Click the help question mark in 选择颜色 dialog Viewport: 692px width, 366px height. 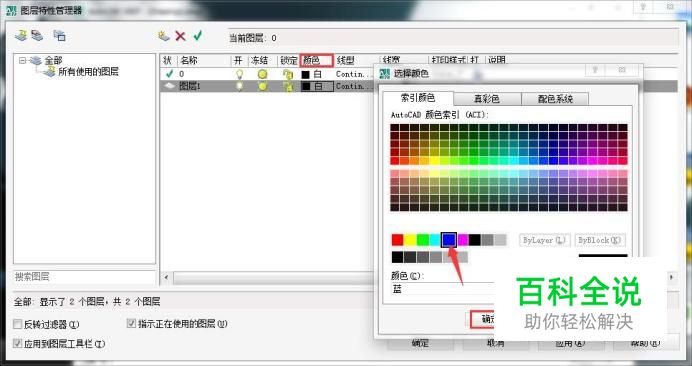[595, 70]
